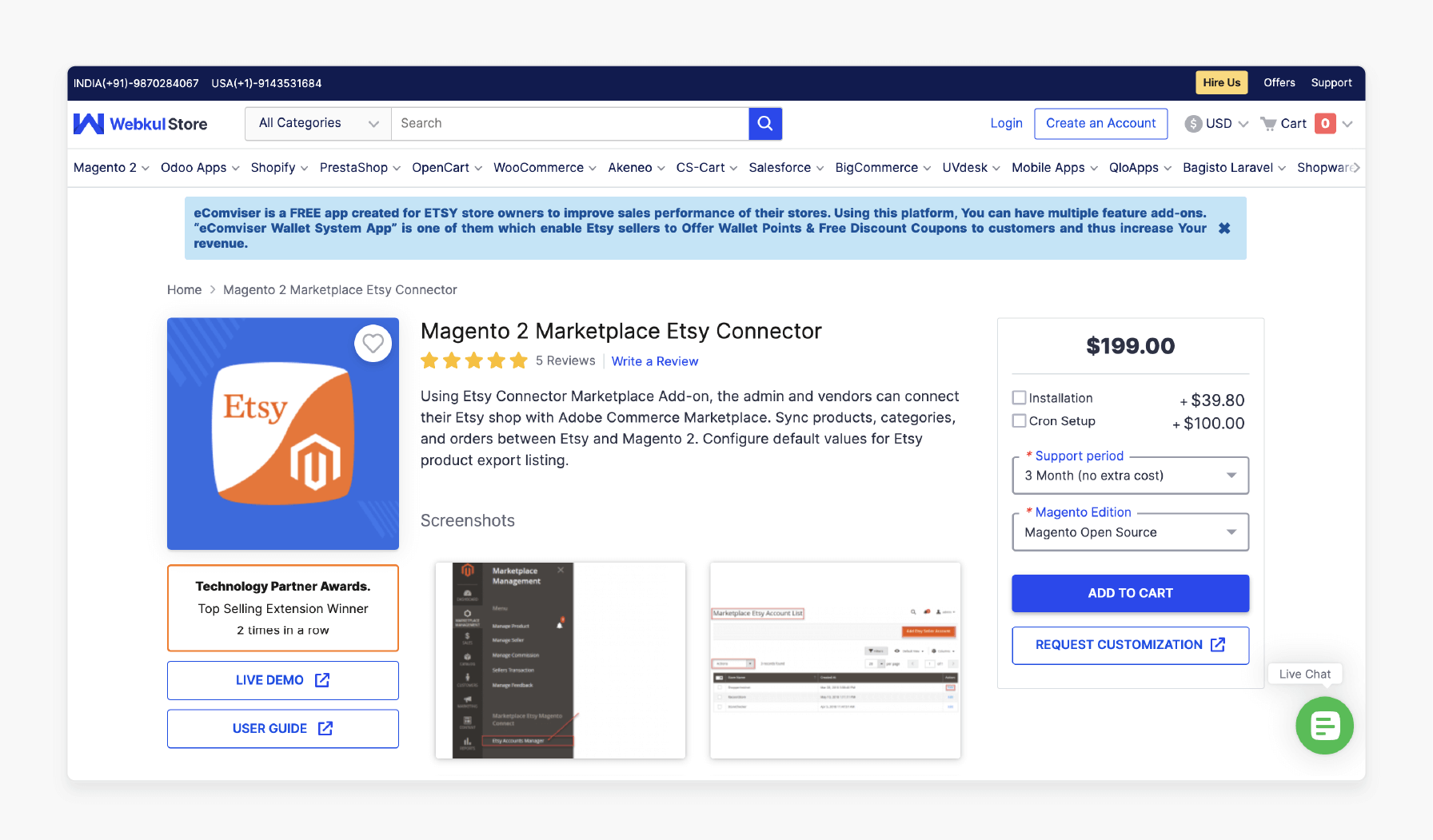Viewport: 1433px width, 840px height.
Task: Open the Offers link
Action: [1279, 82]
